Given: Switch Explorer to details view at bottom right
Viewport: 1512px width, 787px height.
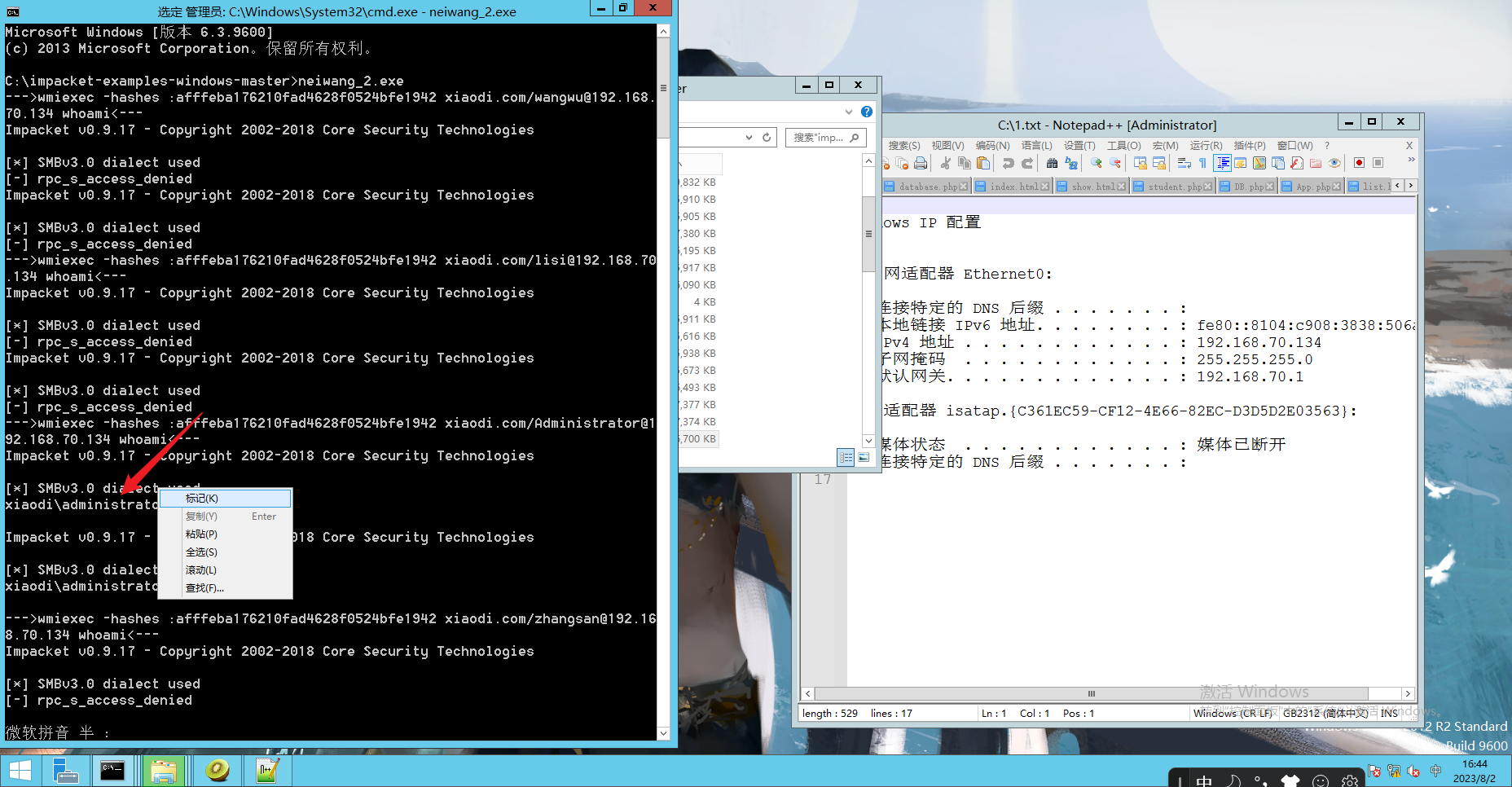Looking at the screenshot, I should click(x=846, y=457).
